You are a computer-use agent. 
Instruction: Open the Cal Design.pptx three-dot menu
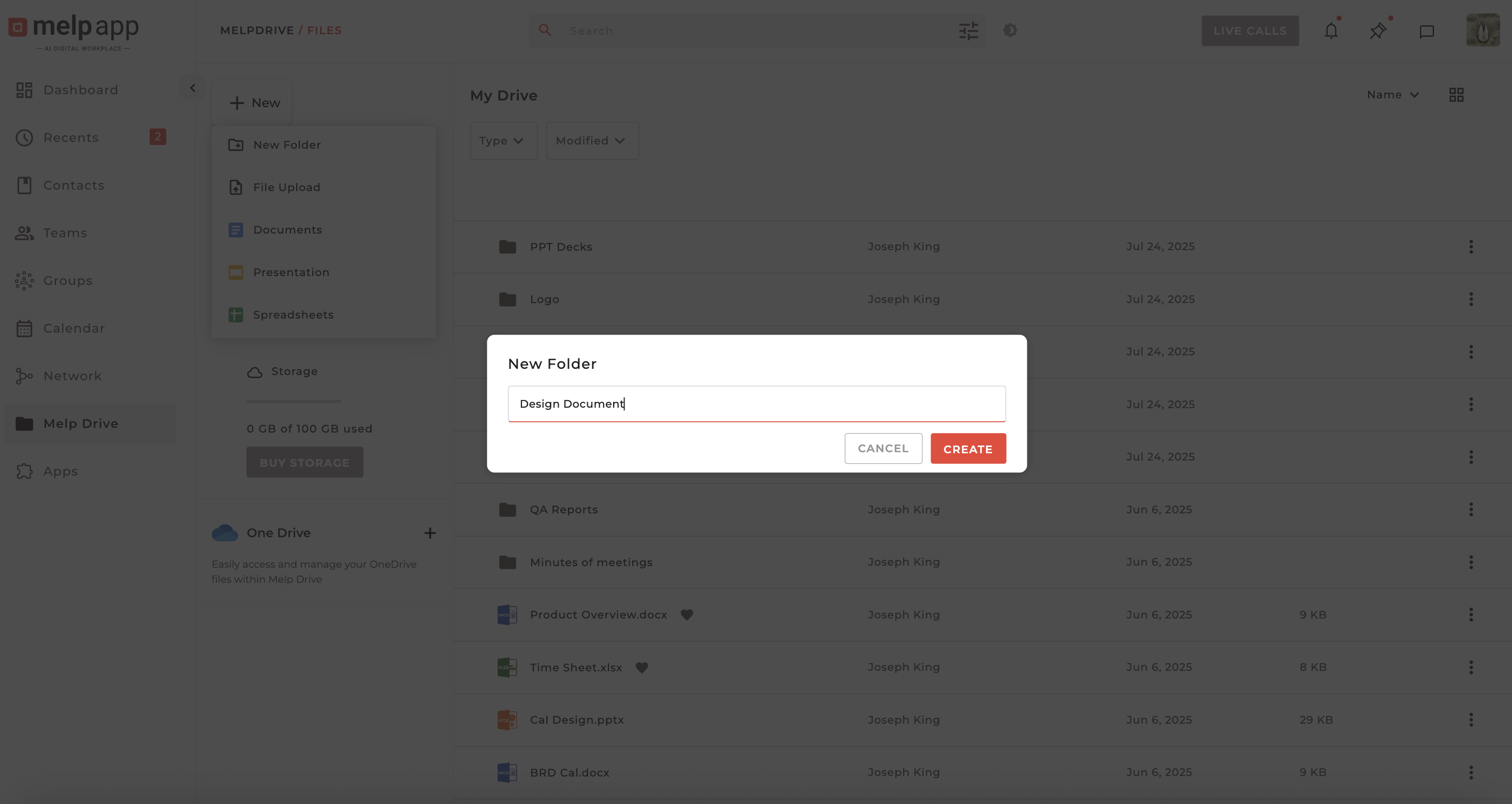1471,720
